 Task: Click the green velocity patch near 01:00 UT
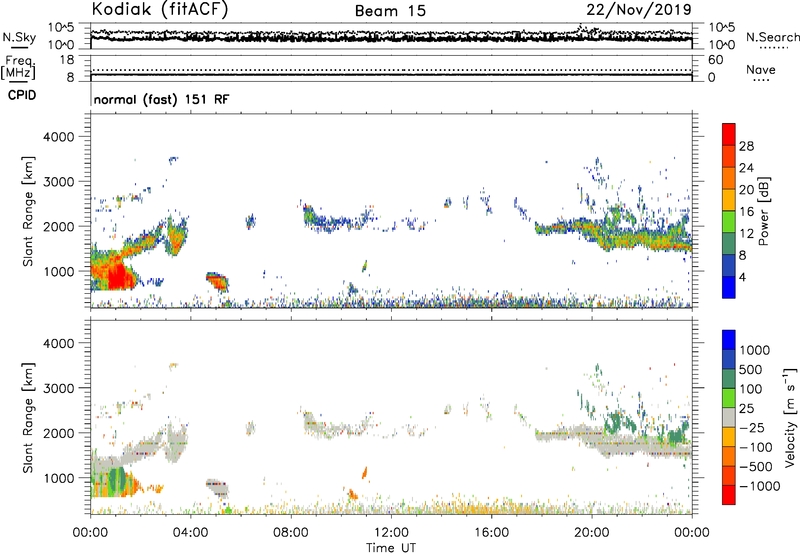tap(117, 480)
